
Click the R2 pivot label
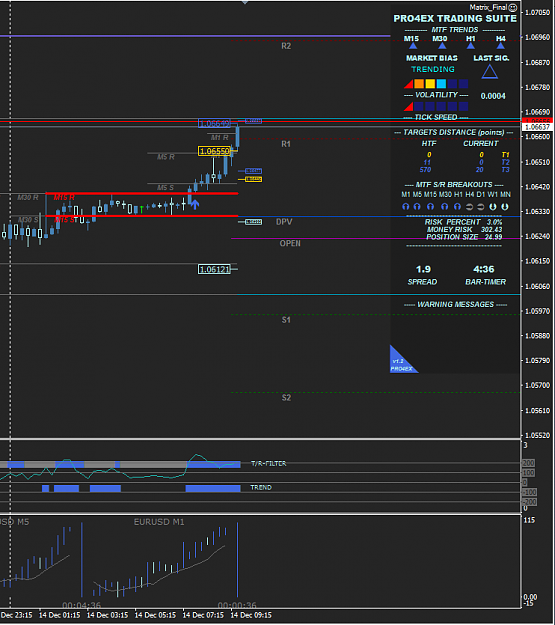(x=286, y=46)
